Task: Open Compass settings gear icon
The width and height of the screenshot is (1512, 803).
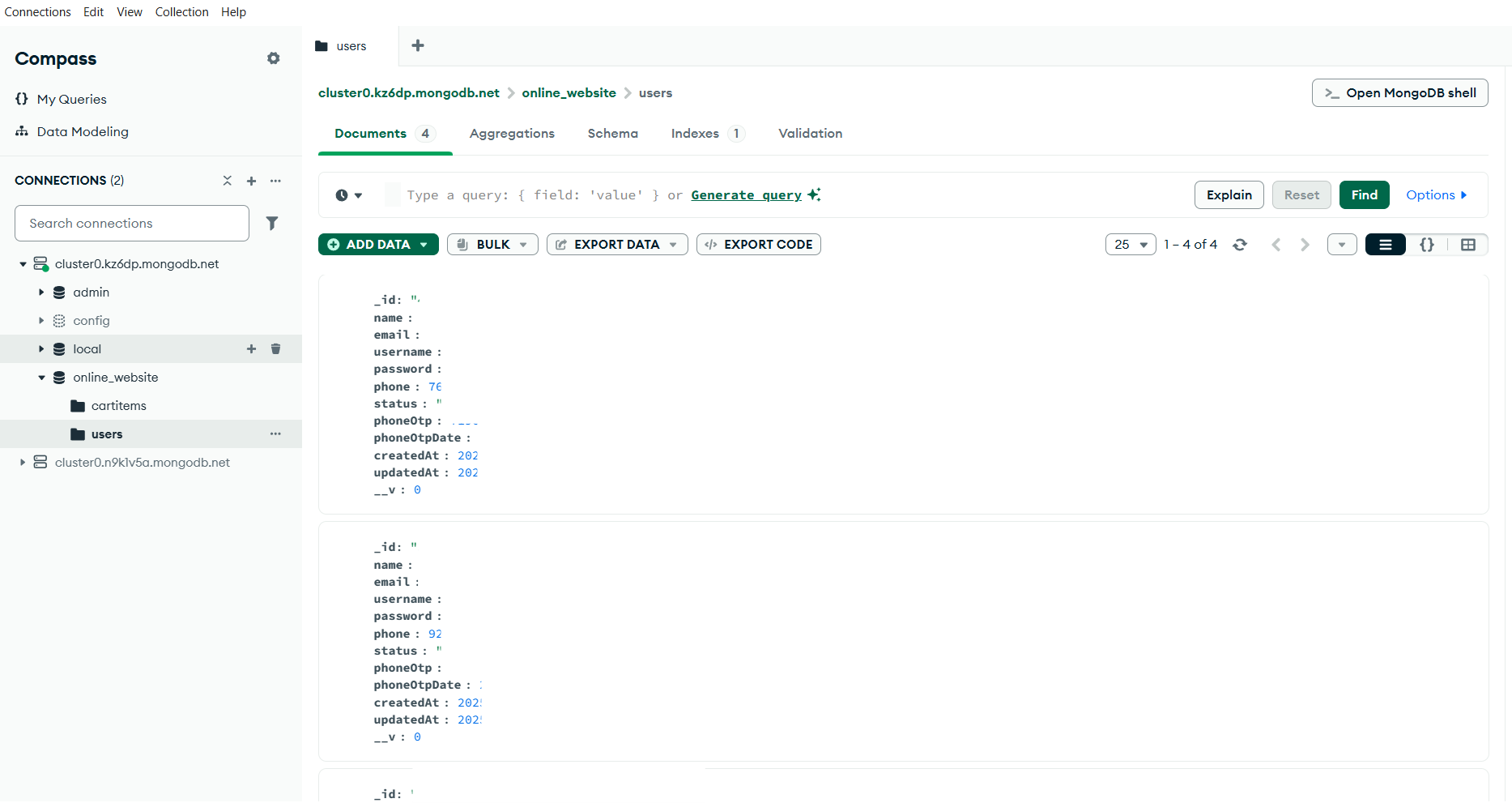Action: coord(274,58)
